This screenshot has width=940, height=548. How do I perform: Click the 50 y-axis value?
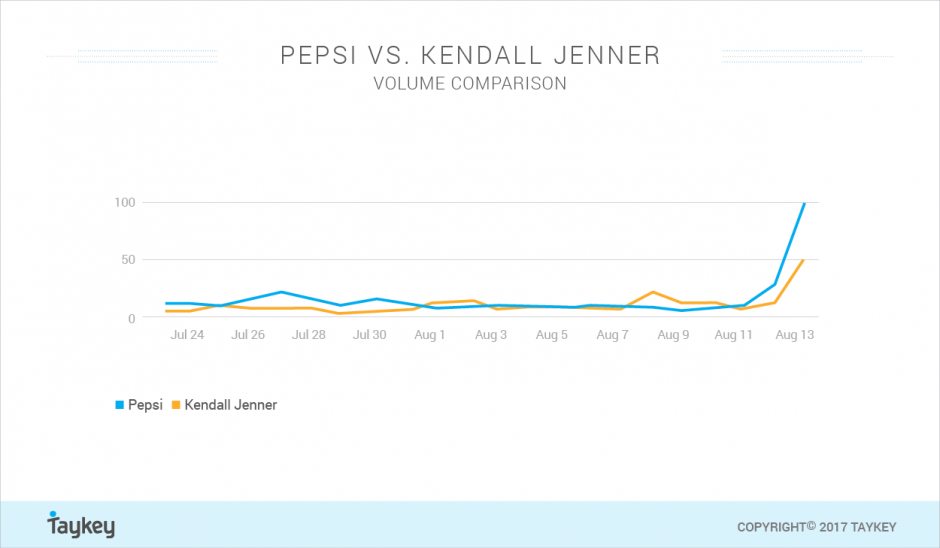[x=128, y=260]
